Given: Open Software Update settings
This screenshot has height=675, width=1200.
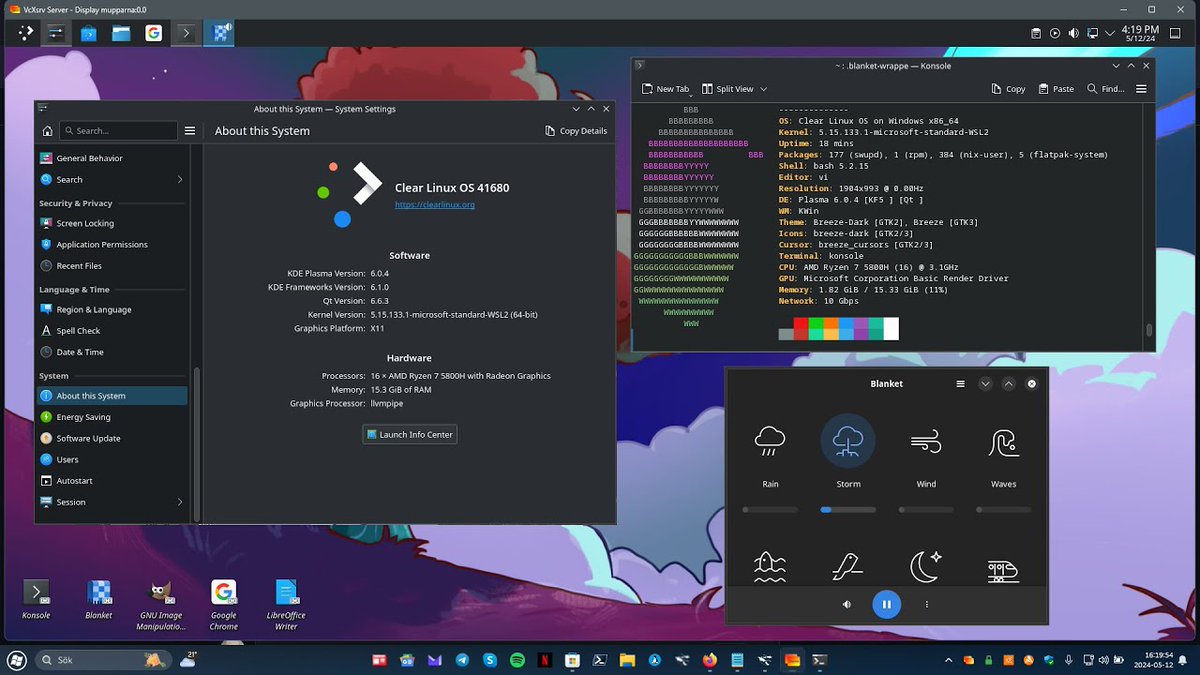Looking at the screenshot, I should (x=112, y=438).
